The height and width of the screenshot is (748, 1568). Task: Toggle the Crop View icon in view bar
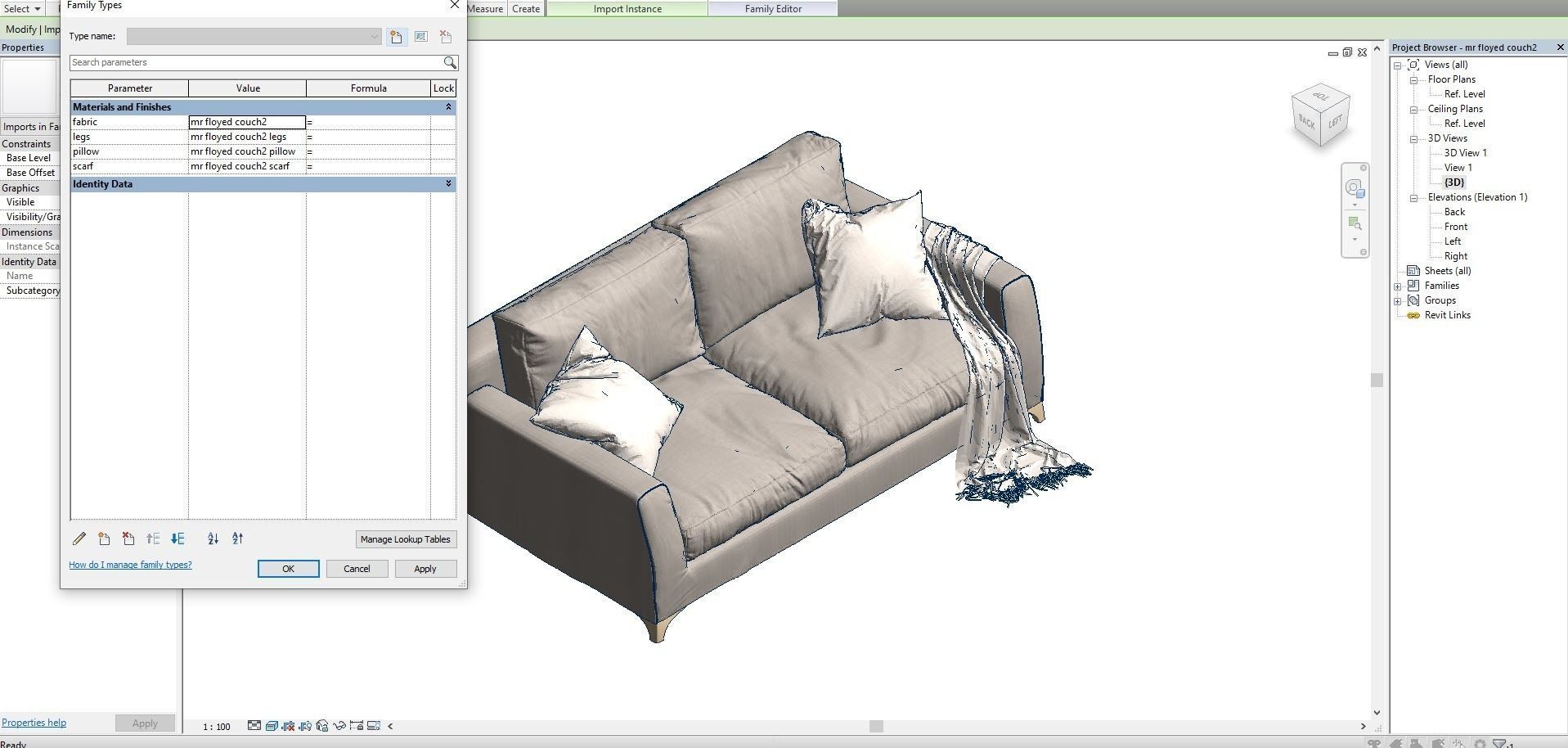point(288,726)
